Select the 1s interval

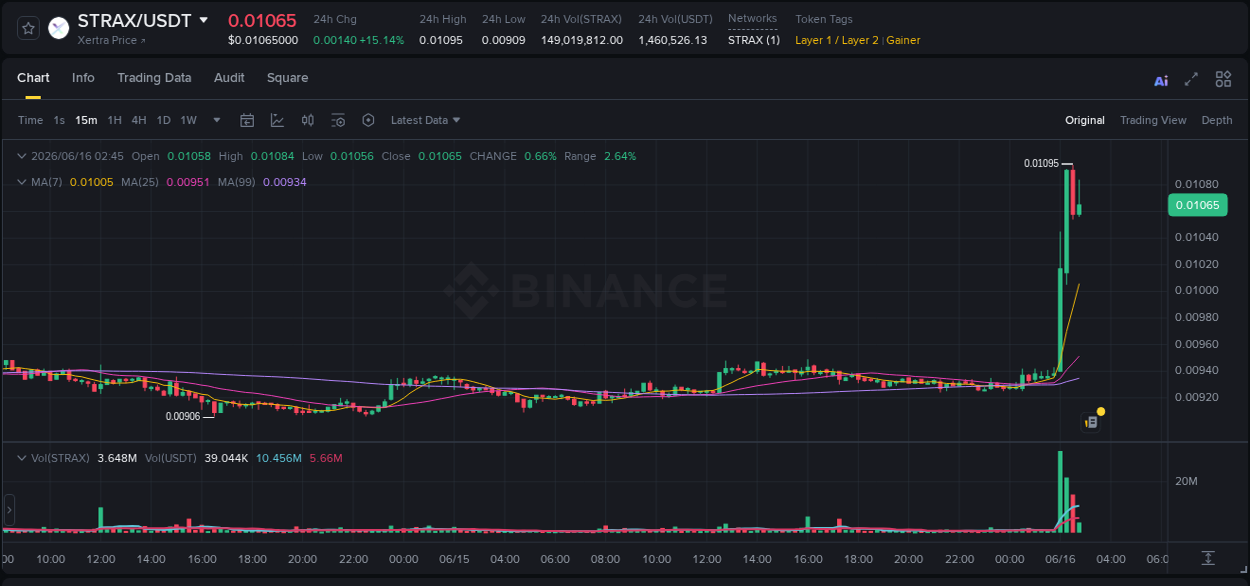point(59,120)
